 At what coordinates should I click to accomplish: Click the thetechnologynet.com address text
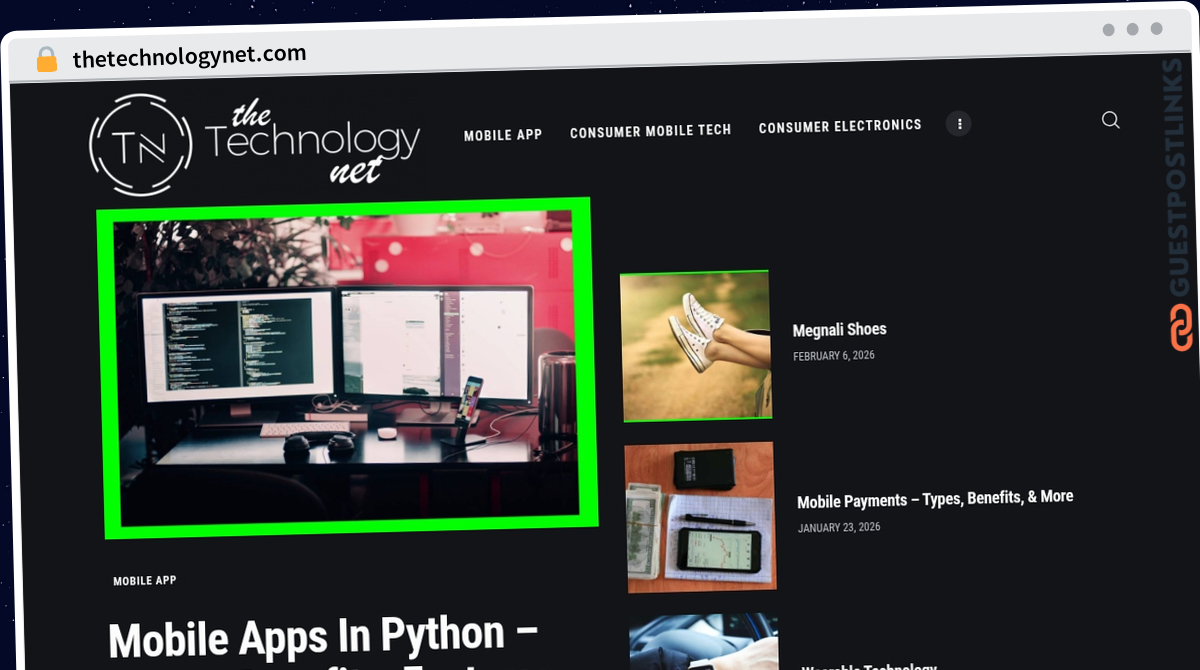[x=189, y=56]
